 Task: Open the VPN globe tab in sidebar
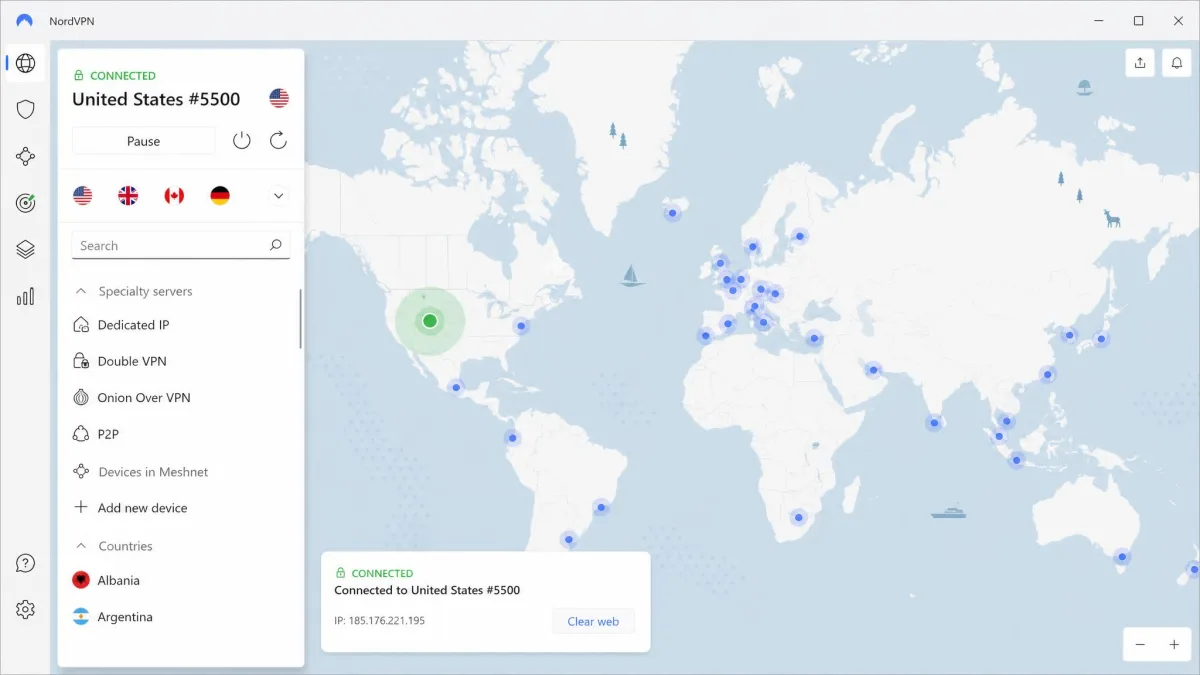point(26,63)
